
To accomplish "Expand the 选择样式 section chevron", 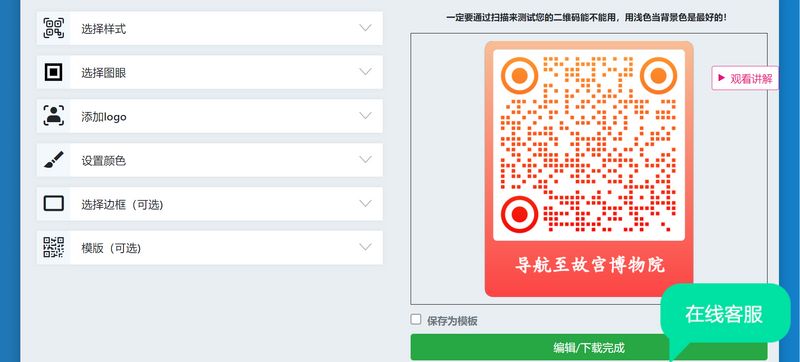I will [x=365, y=28].
